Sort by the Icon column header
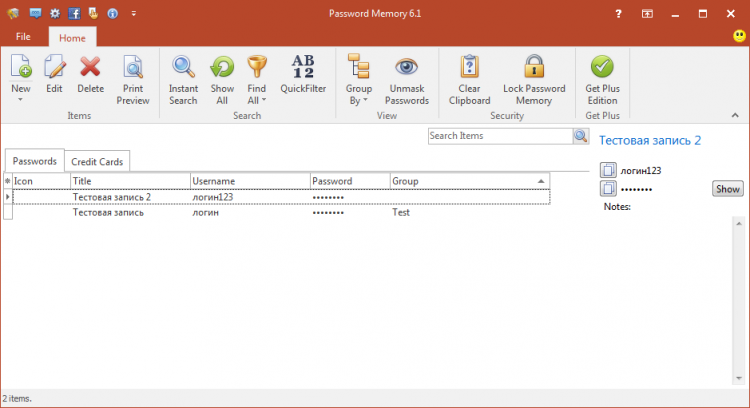The width and height of the screenshot is (750, 408). pyautogui.click(x=41, y=181)
